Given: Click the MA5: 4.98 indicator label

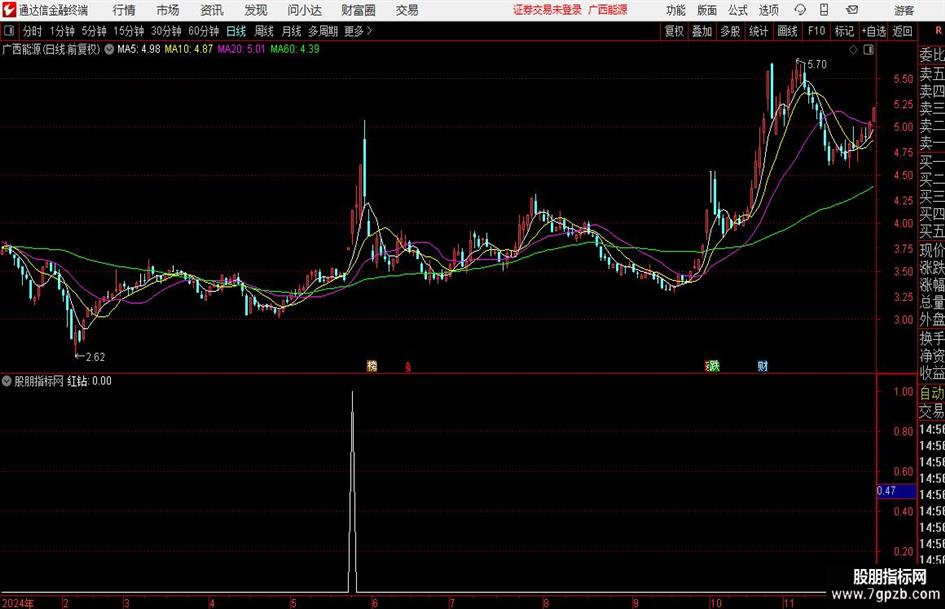Looking at the screenshot, I should pyautogui.click(x=139, y=49).
